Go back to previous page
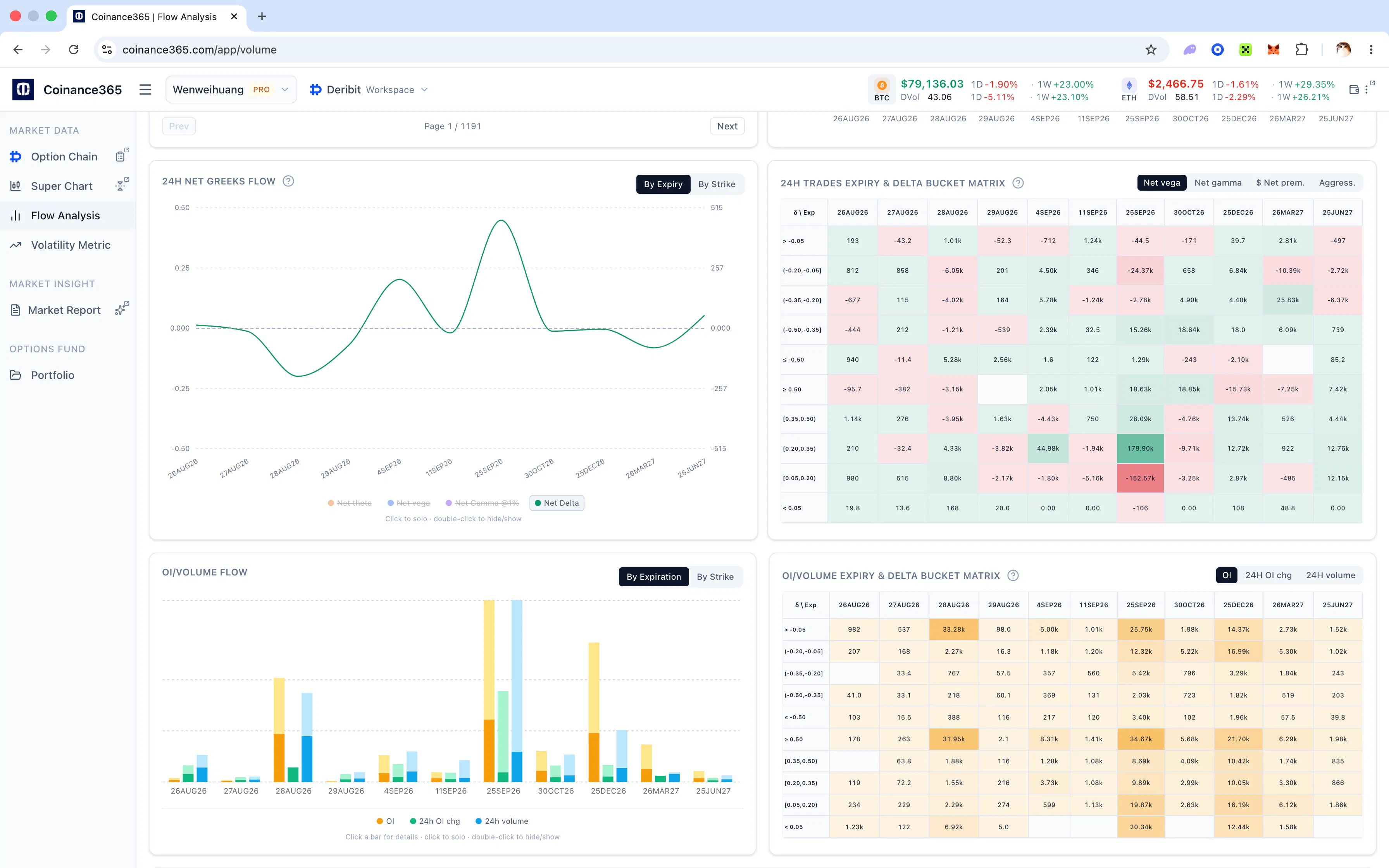 pyautogui.click(x=18, y=49)
